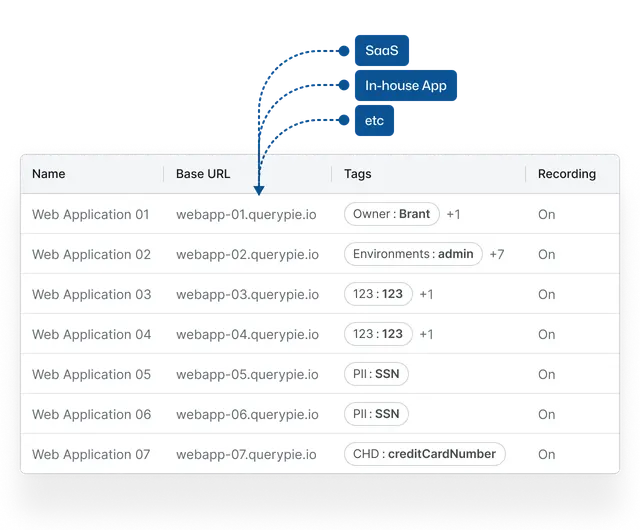Click webapp-01.querypie.io URL

(x=246, y=215)
